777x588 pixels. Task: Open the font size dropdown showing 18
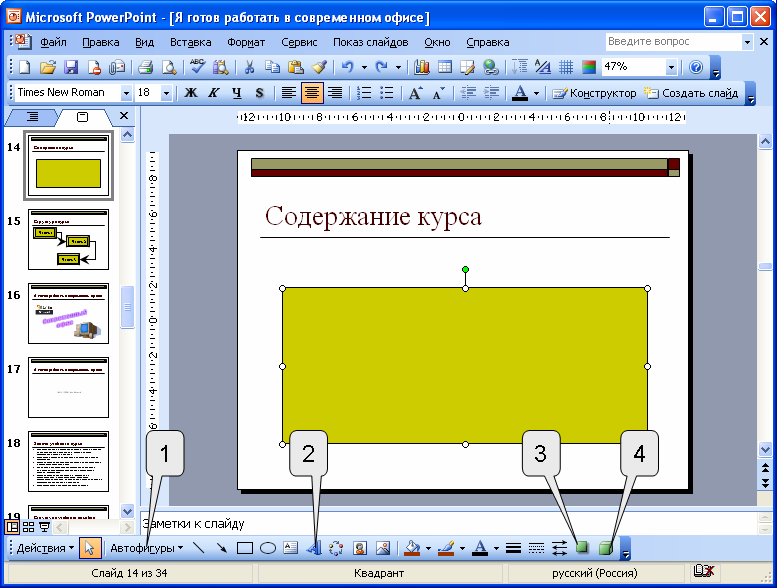[166, 93]
